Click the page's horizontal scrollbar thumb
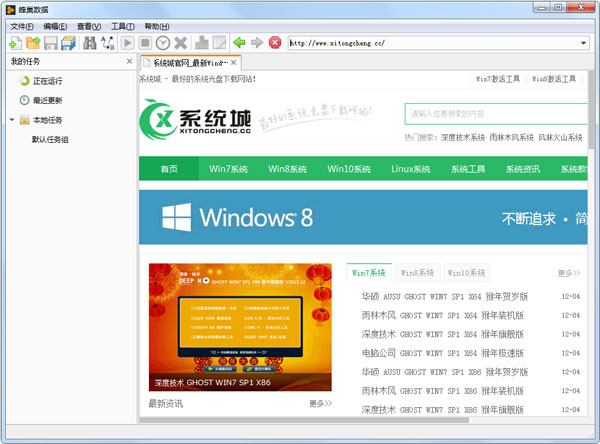The width and height of the screenshot is (600, 444). (x=304, y=420)
